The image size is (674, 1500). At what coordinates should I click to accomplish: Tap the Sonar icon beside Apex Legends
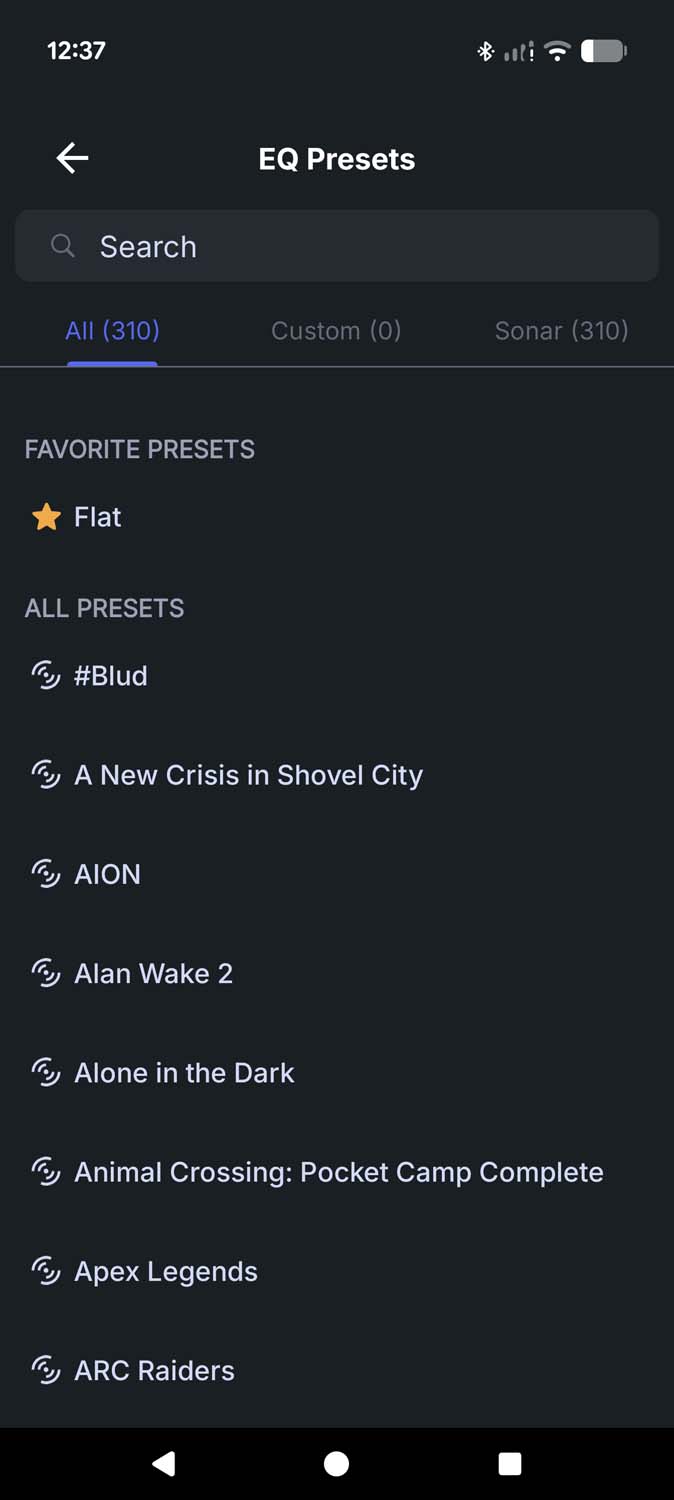pos(46,1271)
